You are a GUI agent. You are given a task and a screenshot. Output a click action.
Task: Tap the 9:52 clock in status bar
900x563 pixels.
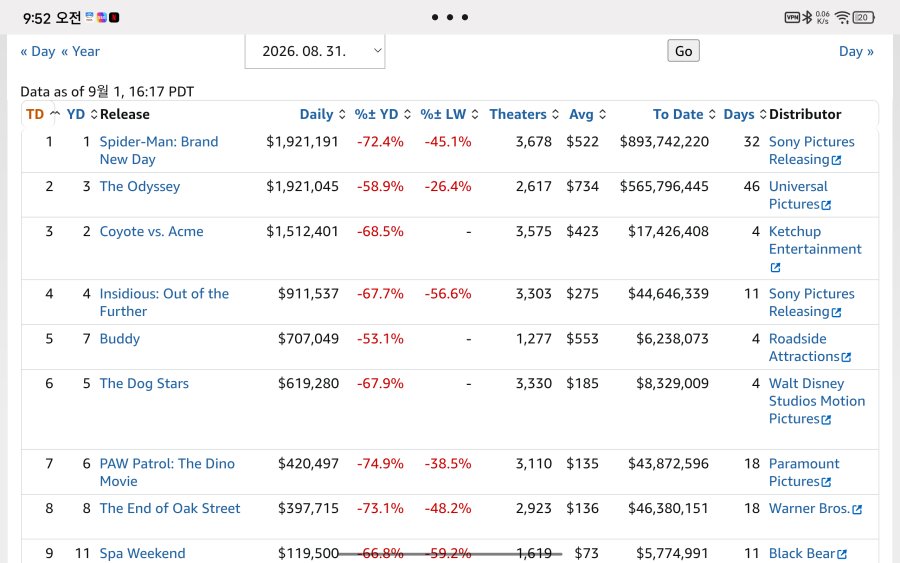point(37,18)
